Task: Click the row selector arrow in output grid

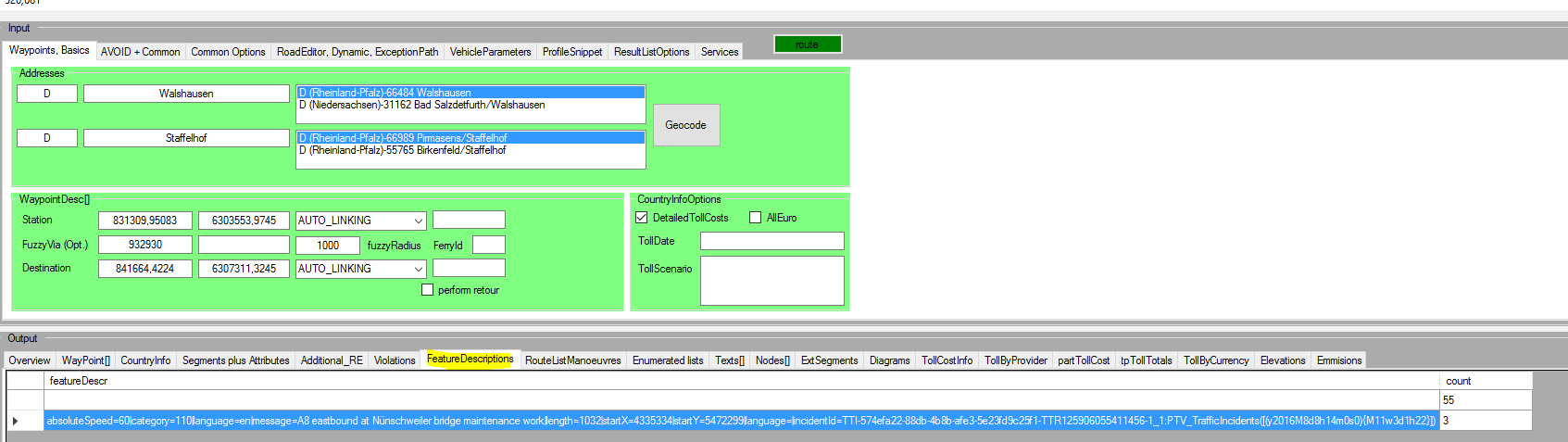Action: pyautogui.click(x=16, y=421)
